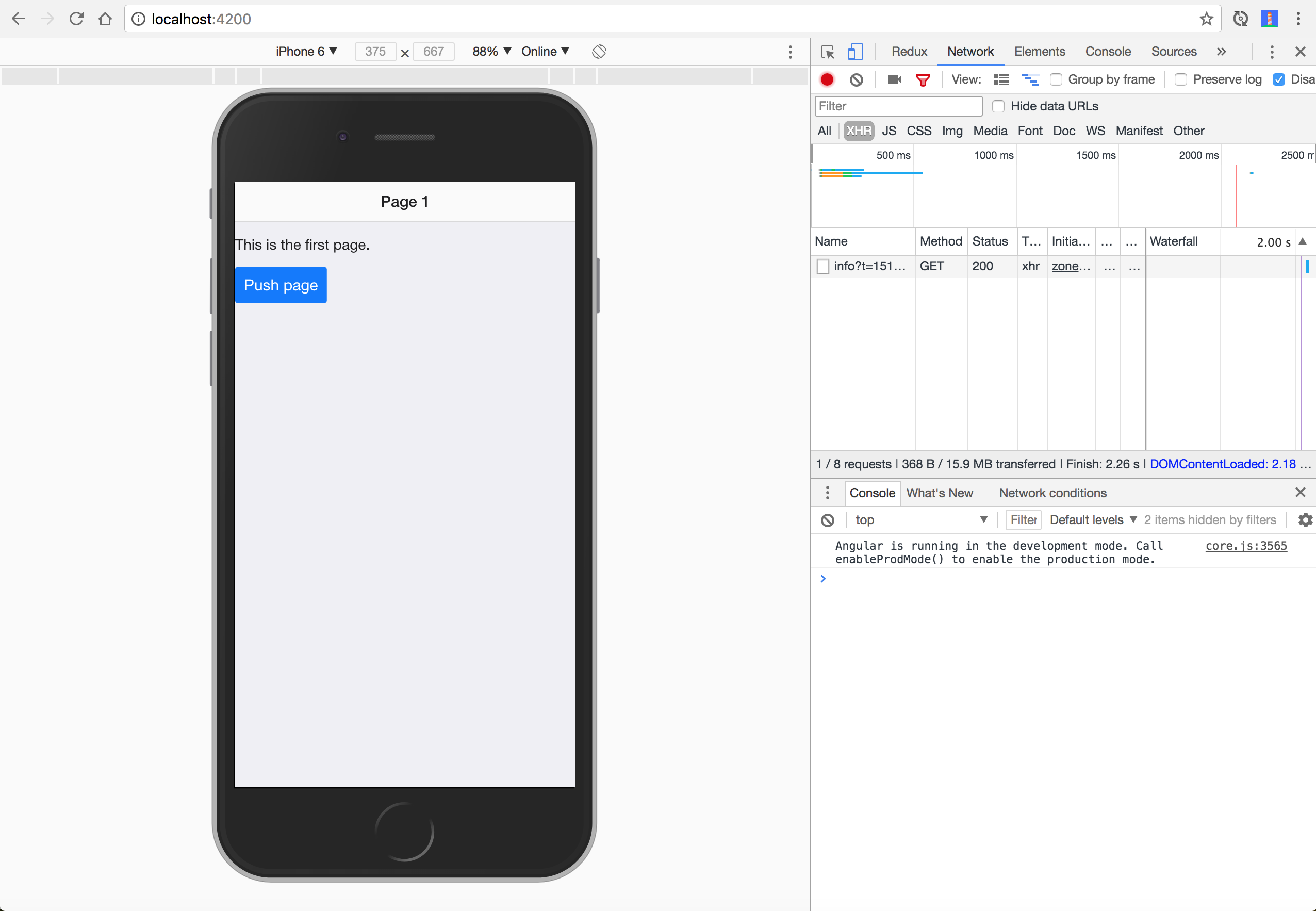Click the network Filter text field

[898, 106]
